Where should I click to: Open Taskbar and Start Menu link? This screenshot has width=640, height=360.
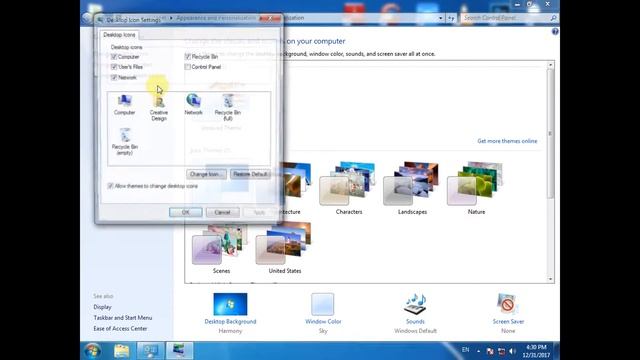pyautogui.click(x=123, y=318)
